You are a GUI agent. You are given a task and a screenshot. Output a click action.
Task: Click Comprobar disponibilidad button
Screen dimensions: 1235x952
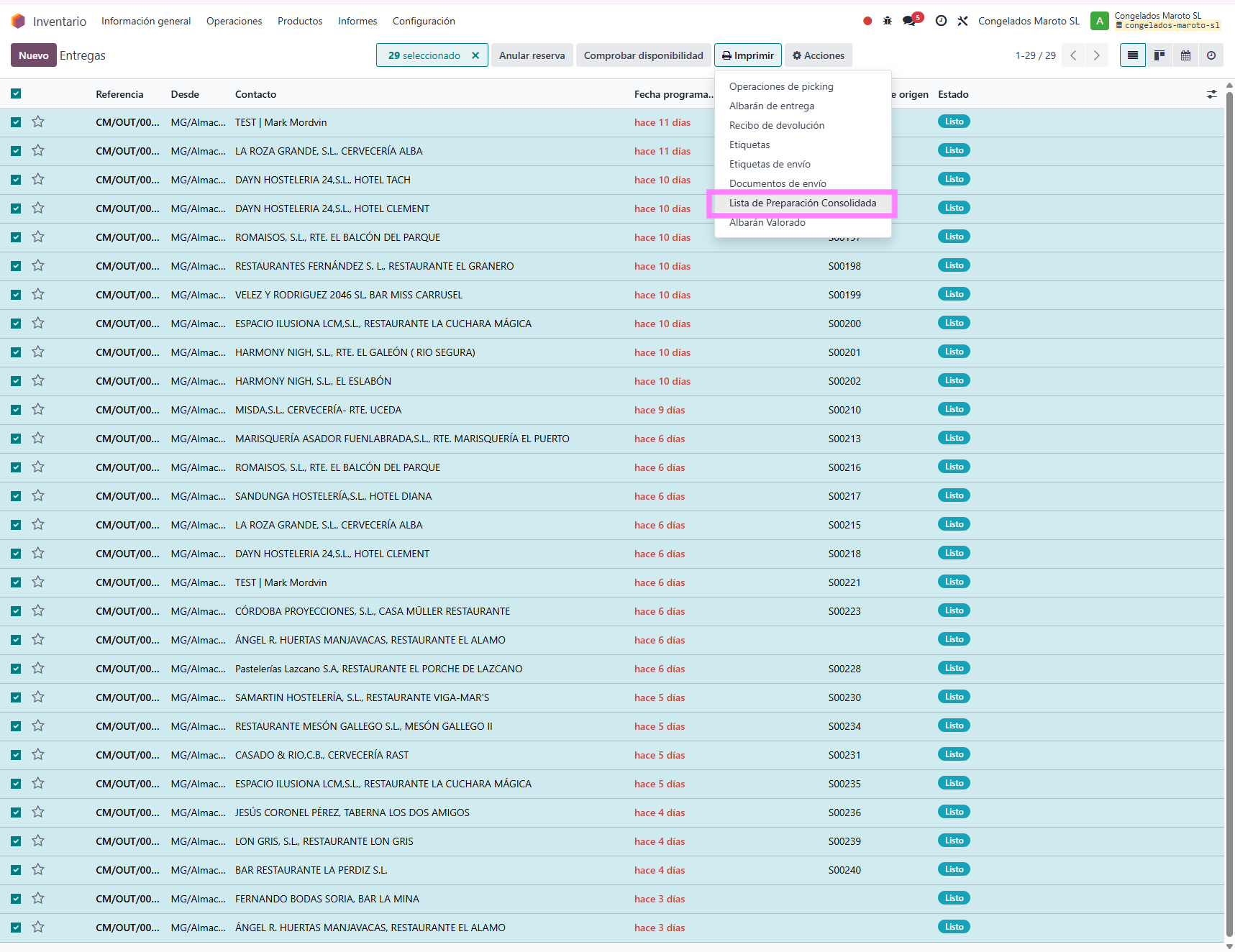[x=643, y=55]
